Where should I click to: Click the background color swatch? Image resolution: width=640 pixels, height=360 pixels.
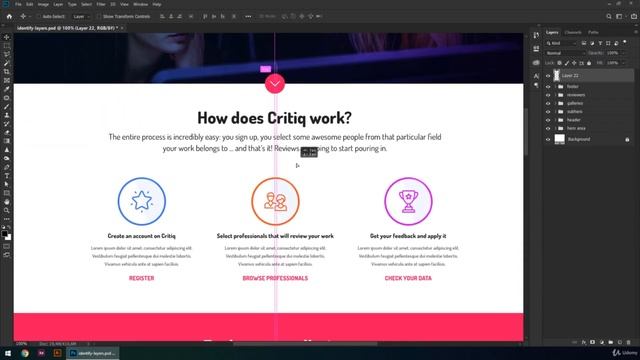(9, 238)
